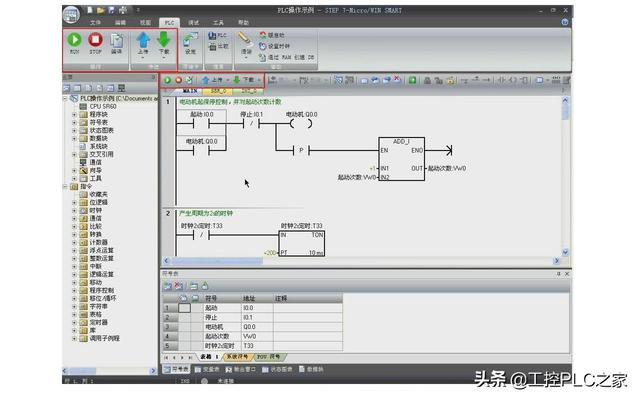The width and height of the screenshot is (640, 400).
Task: Expand the 程序块 node in project tree
Action: pos(74,114)
